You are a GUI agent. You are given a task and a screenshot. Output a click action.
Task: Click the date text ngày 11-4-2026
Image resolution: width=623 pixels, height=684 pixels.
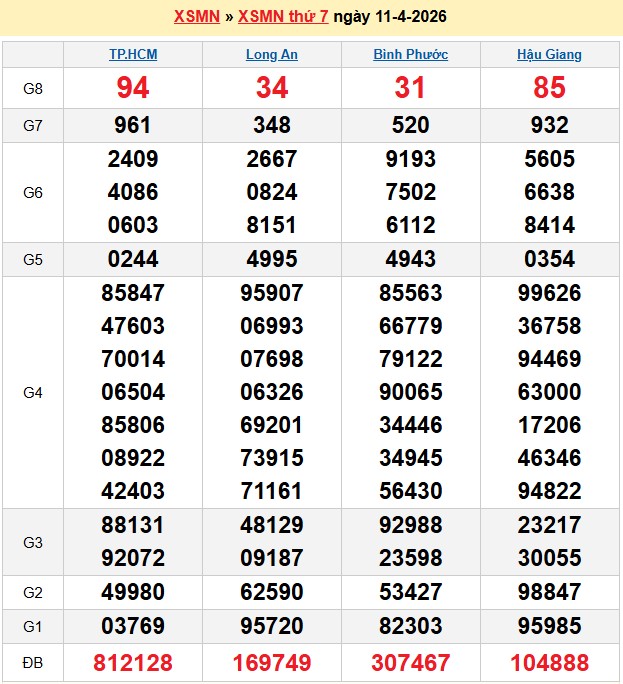click(390, 16)
